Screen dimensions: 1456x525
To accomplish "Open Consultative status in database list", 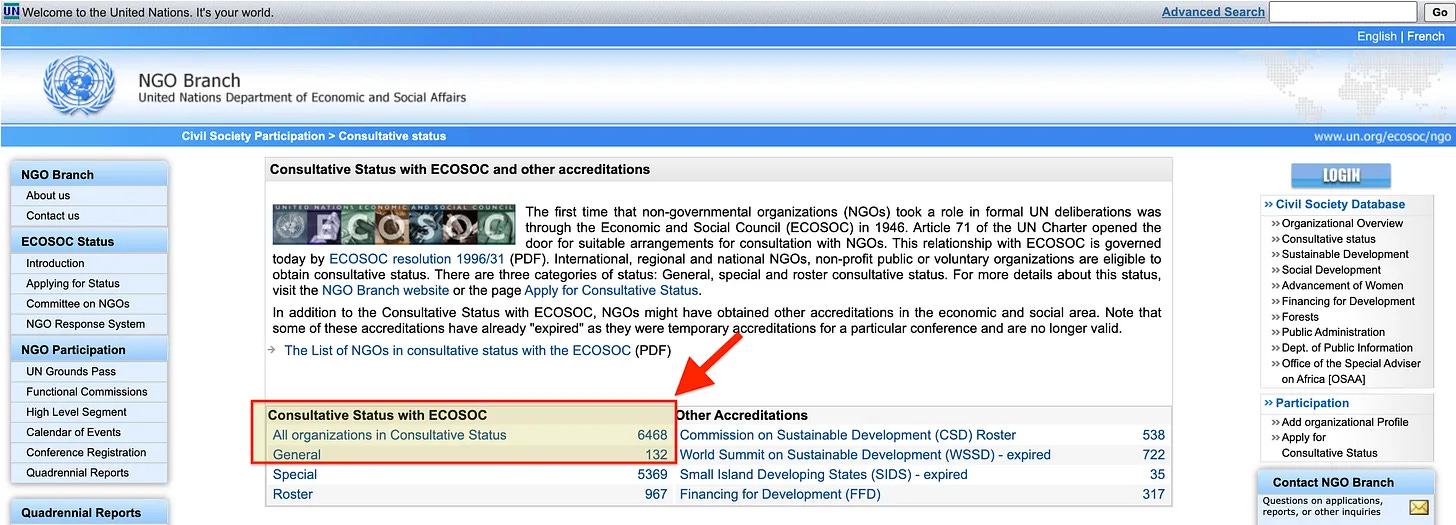I will [1329, 239].
